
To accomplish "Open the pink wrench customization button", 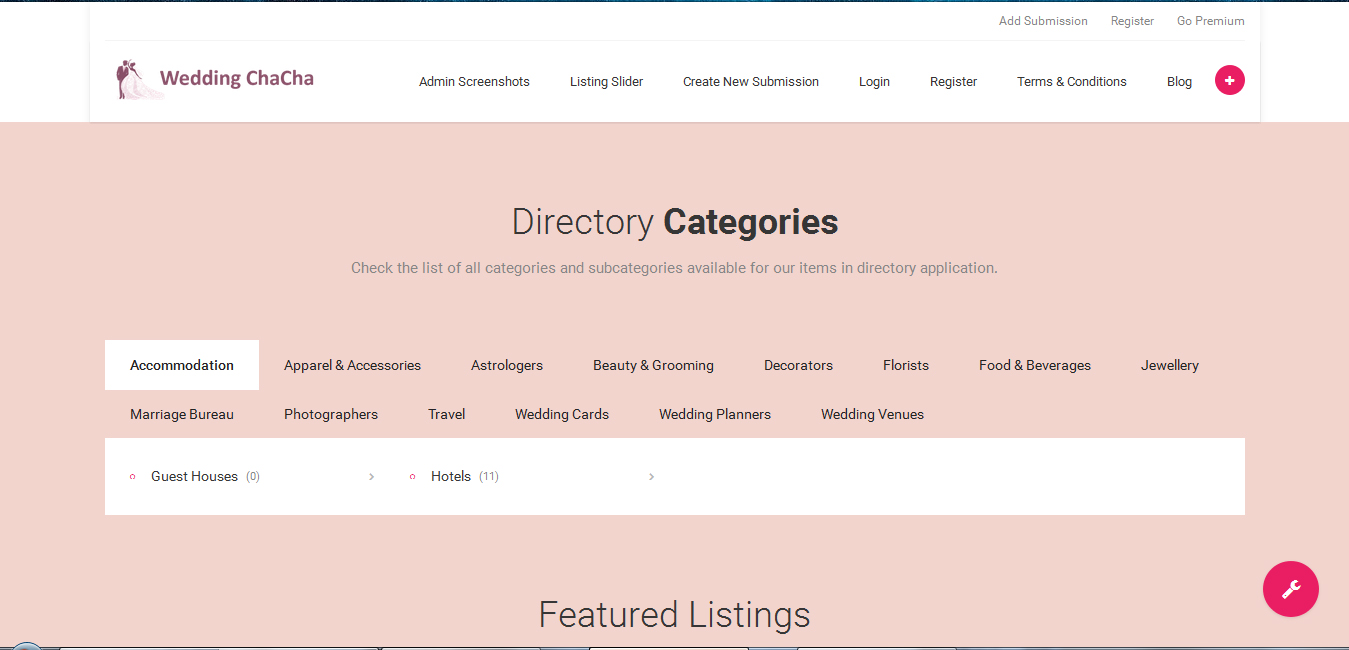I will coord(1290,589).
